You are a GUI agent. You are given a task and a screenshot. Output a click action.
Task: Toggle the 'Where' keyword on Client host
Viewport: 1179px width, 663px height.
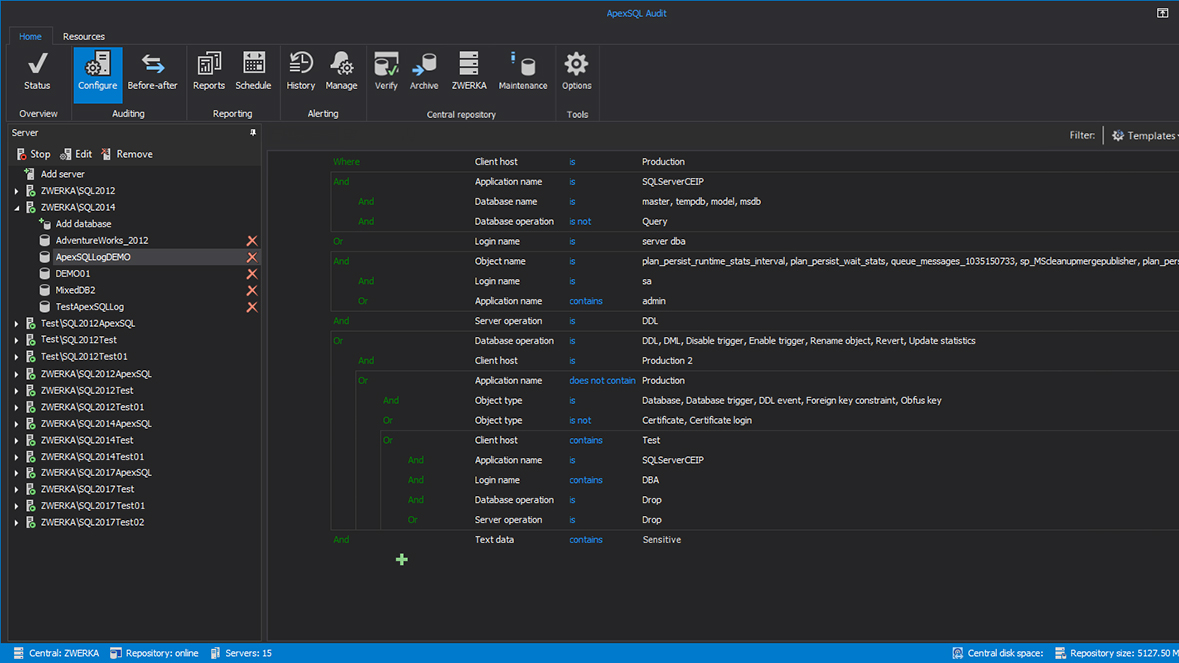[x=346, y=162]
